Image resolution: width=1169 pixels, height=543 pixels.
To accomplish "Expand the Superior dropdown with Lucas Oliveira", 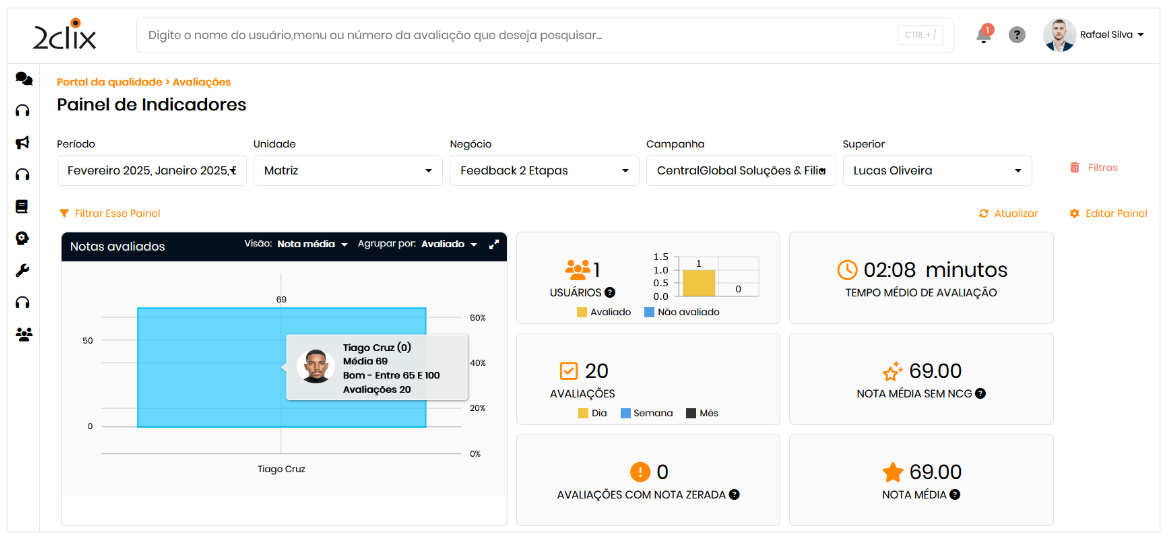I will [936, 171].
